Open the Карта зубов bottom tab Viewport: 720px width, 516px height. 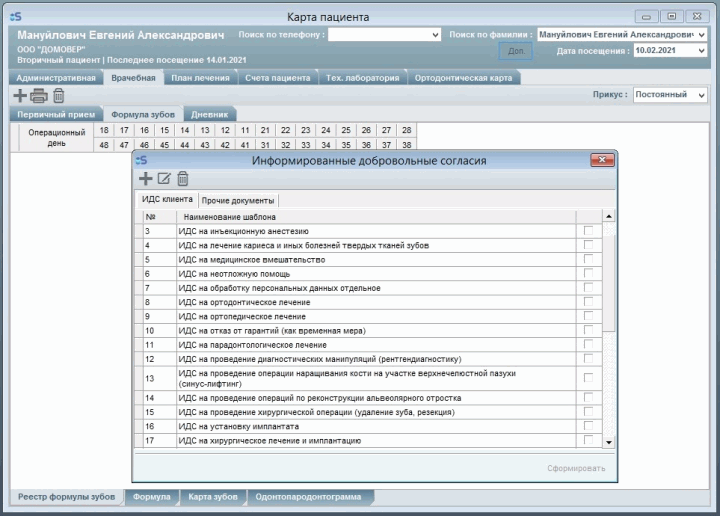(213, 497)
